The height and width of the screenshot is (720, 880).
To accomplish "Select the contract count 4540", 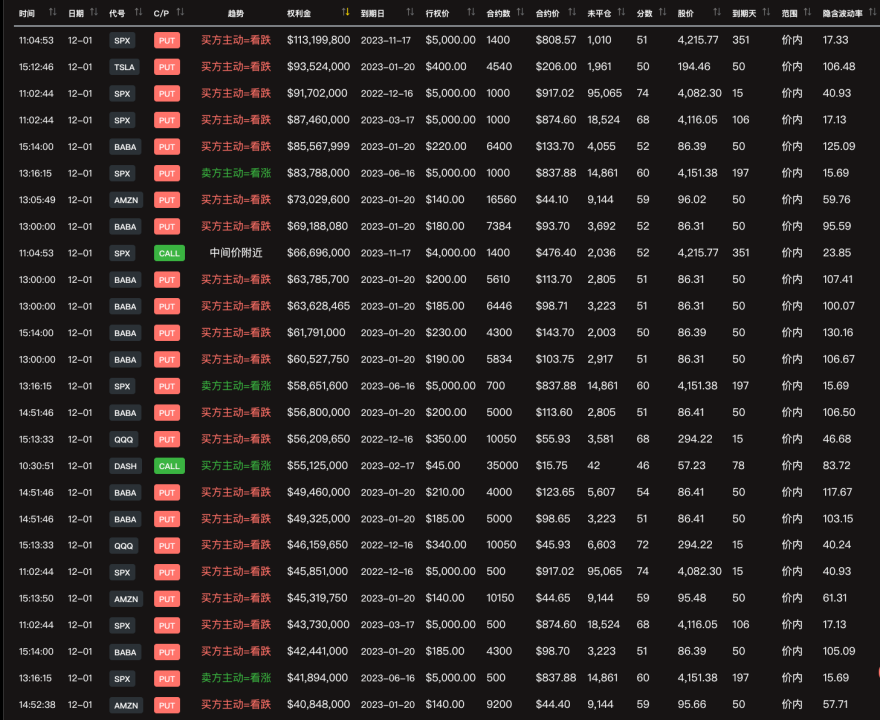I will point(499,67).
